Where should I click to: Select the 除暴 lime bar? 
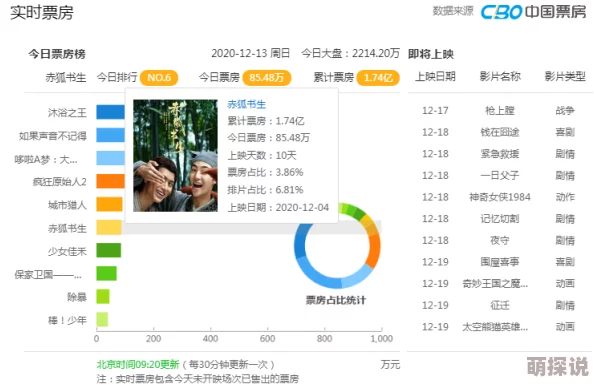coord(103,297)
